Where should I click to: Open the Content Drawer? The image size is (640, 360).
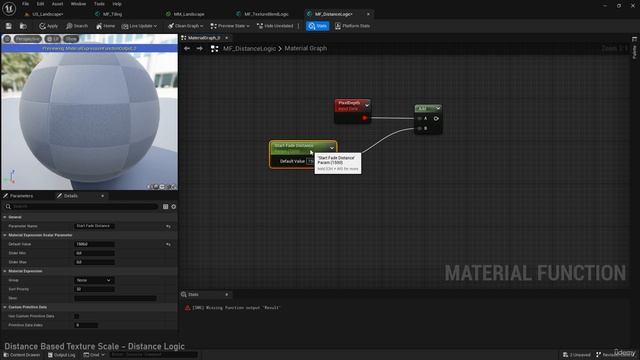click(x=22, y=355)
